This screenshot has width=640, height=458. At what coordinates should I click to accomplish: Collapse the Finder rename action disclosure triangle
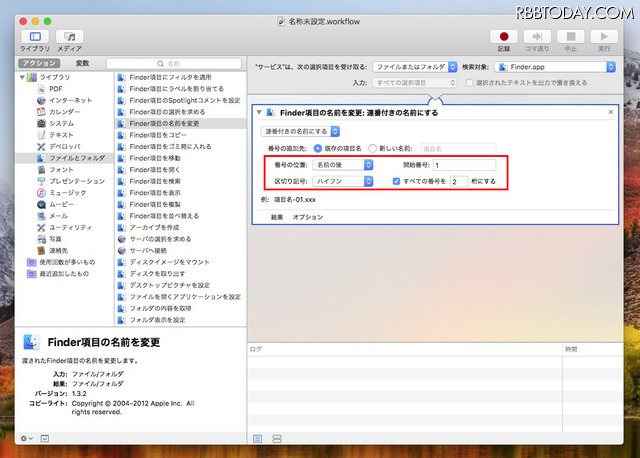[259, 112]
